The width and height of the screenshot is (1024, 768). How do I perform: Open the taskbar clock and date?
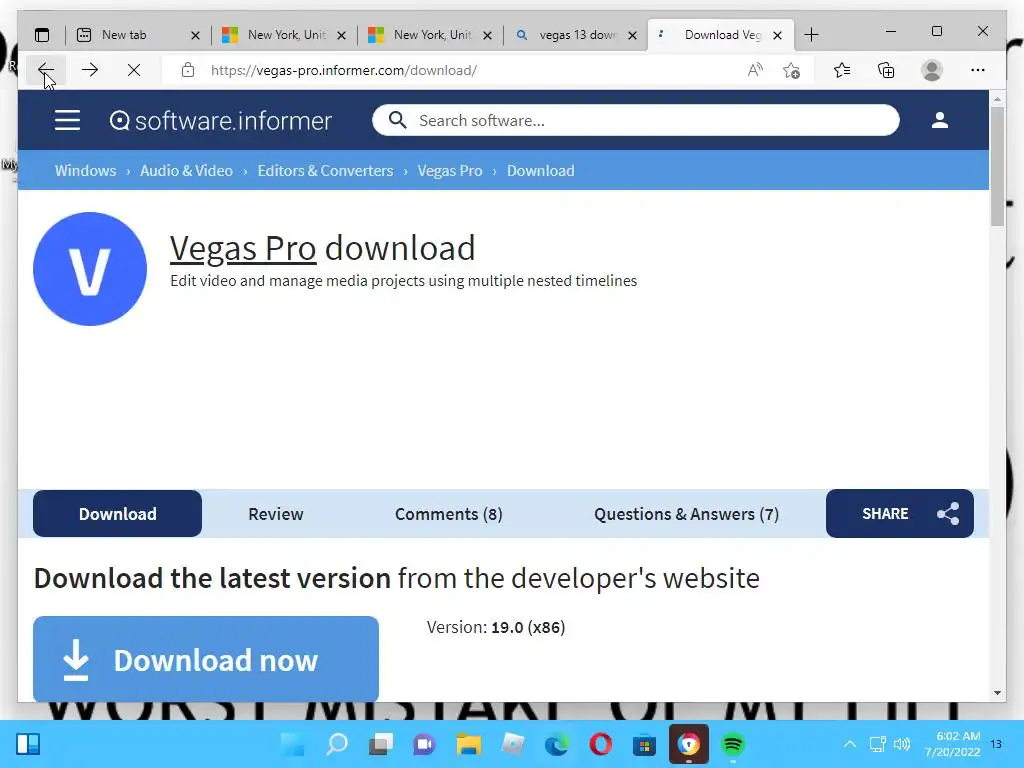(952, 744)
